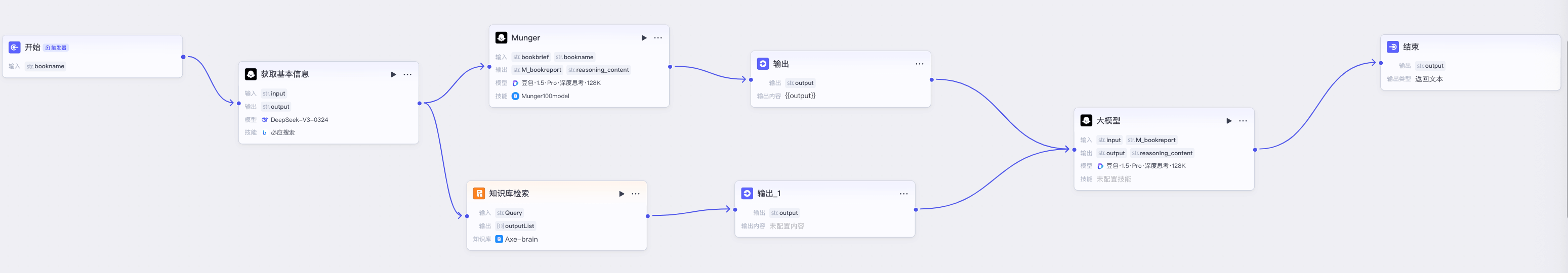Click the 触发器 trigger badge
The image size is (1568, 273).
(x=56, y=48)
